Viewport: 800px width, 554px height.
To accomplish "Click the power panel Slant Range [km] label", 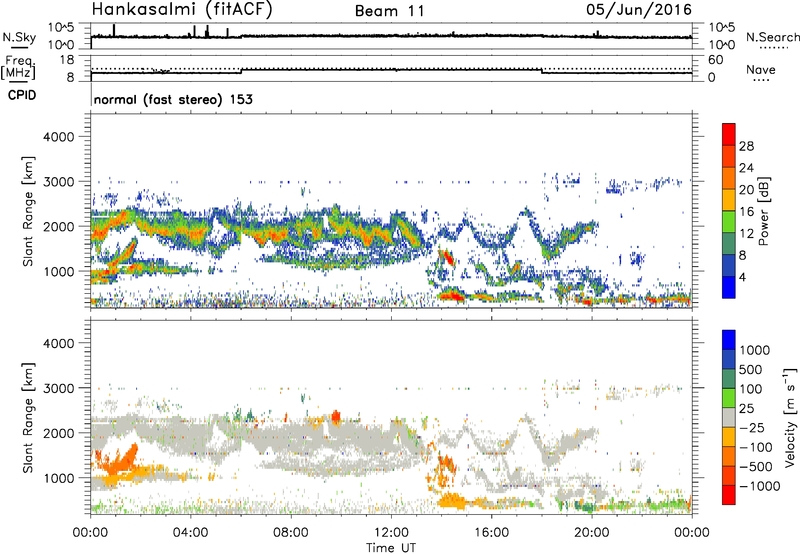I will tap(28, 211).
